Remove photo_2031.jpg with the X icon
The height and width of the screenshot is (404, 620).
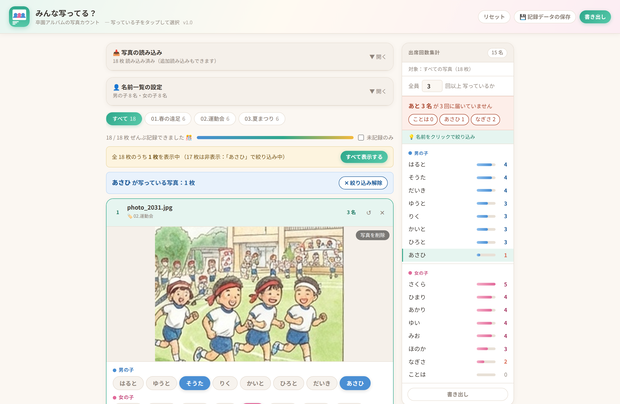point(382,213)
